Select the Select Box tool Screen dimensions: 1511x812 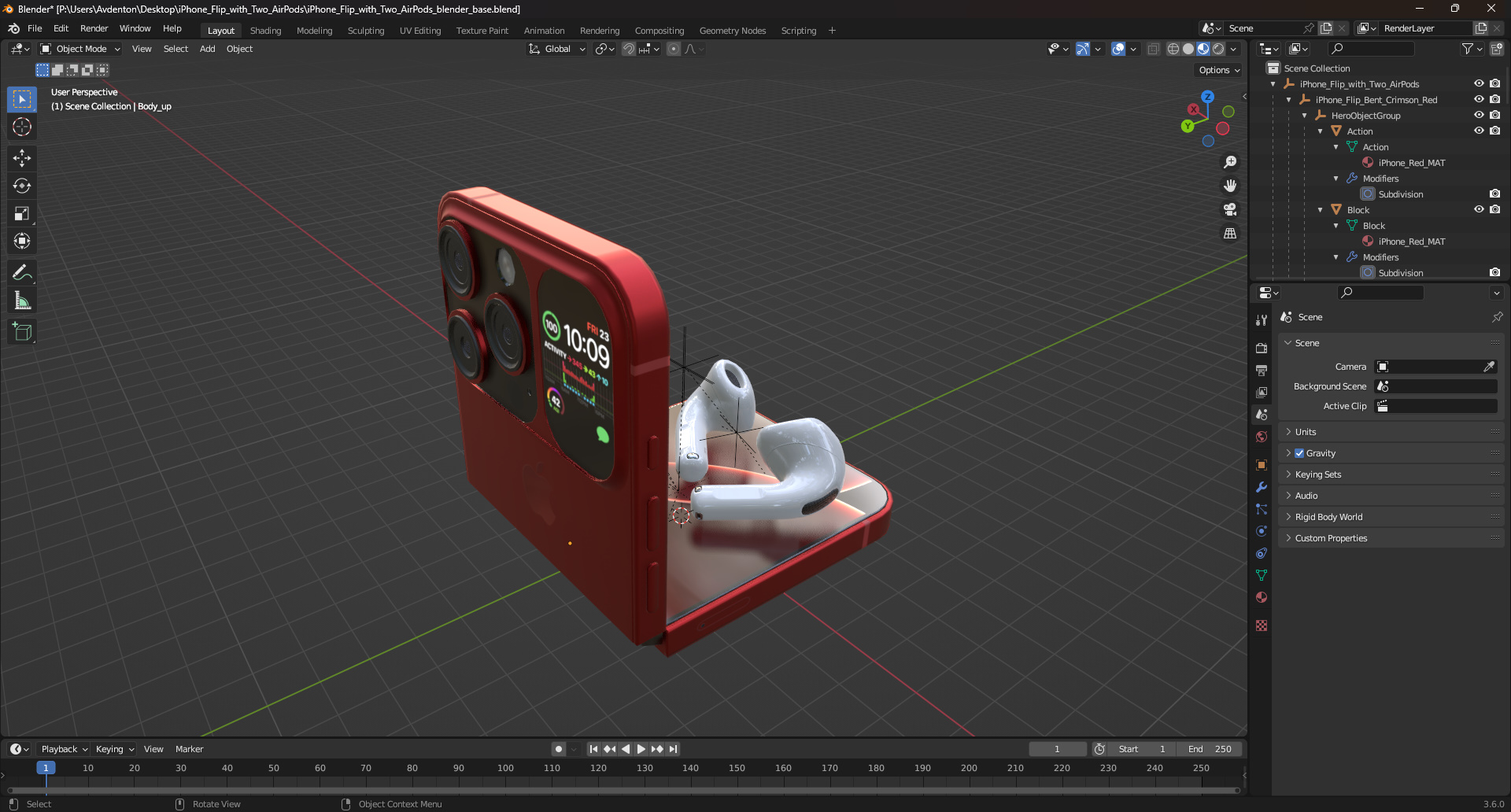pos(22,99)
